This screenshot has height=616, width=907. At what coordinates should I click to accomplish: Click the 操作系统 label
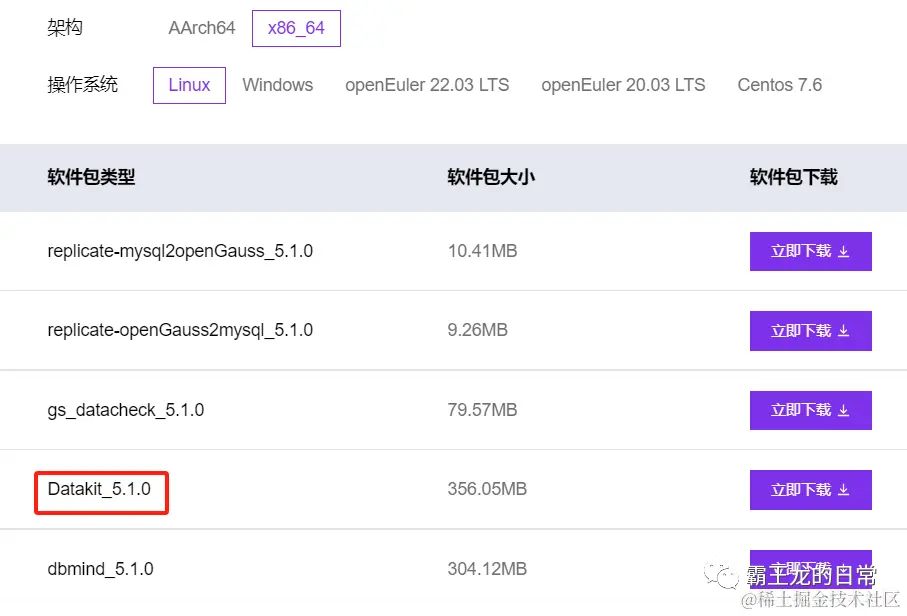83,85
